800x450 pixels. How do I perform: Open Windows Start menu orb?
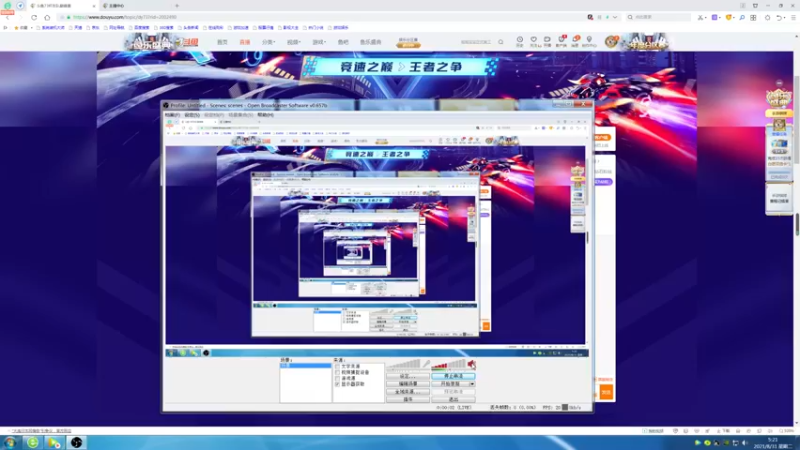coord(10,442)
